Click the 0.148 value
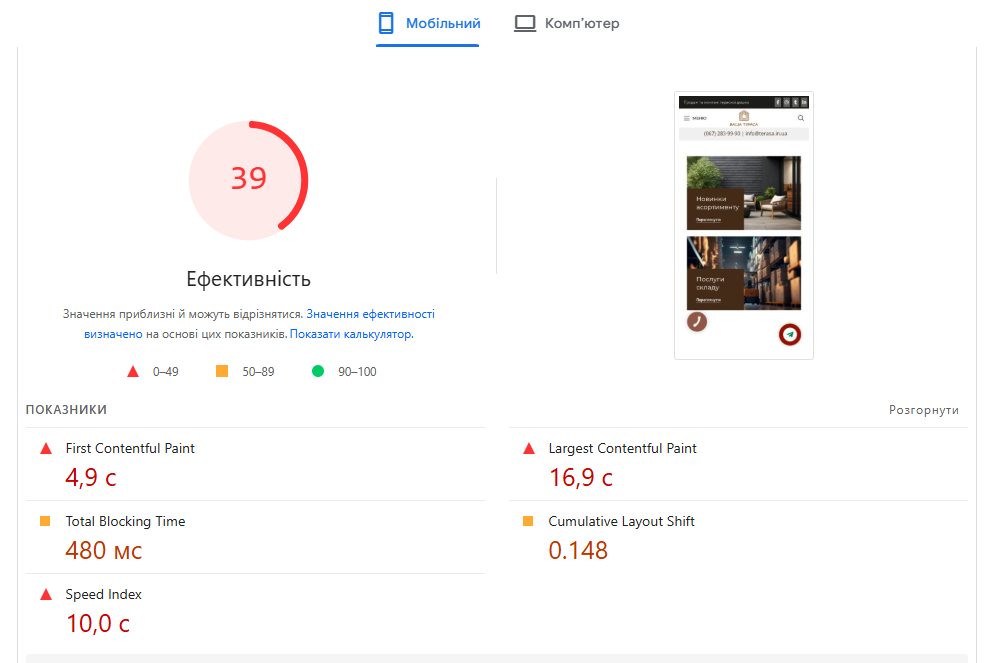Screen dimensions: 996x663 [x=578, y=551]
